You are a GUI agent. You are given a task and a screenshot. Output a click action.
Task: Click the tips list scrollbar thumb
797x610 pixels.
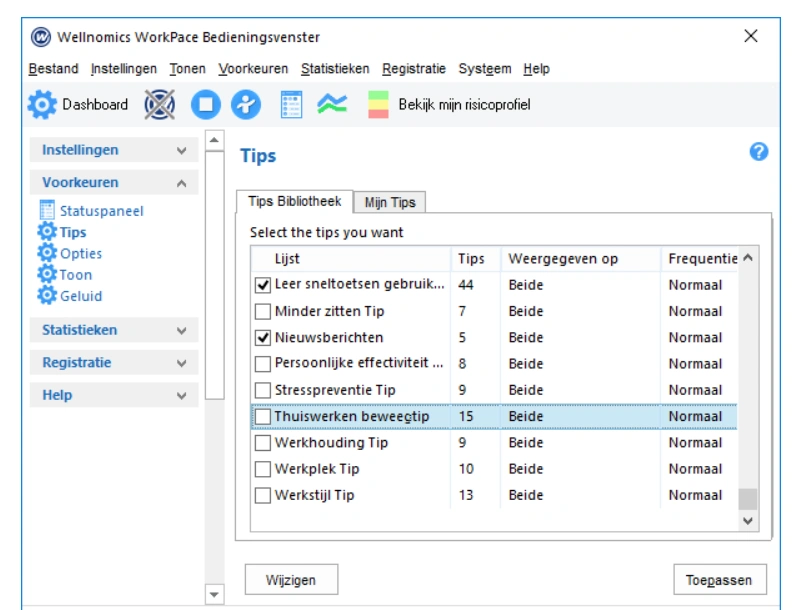748,499
